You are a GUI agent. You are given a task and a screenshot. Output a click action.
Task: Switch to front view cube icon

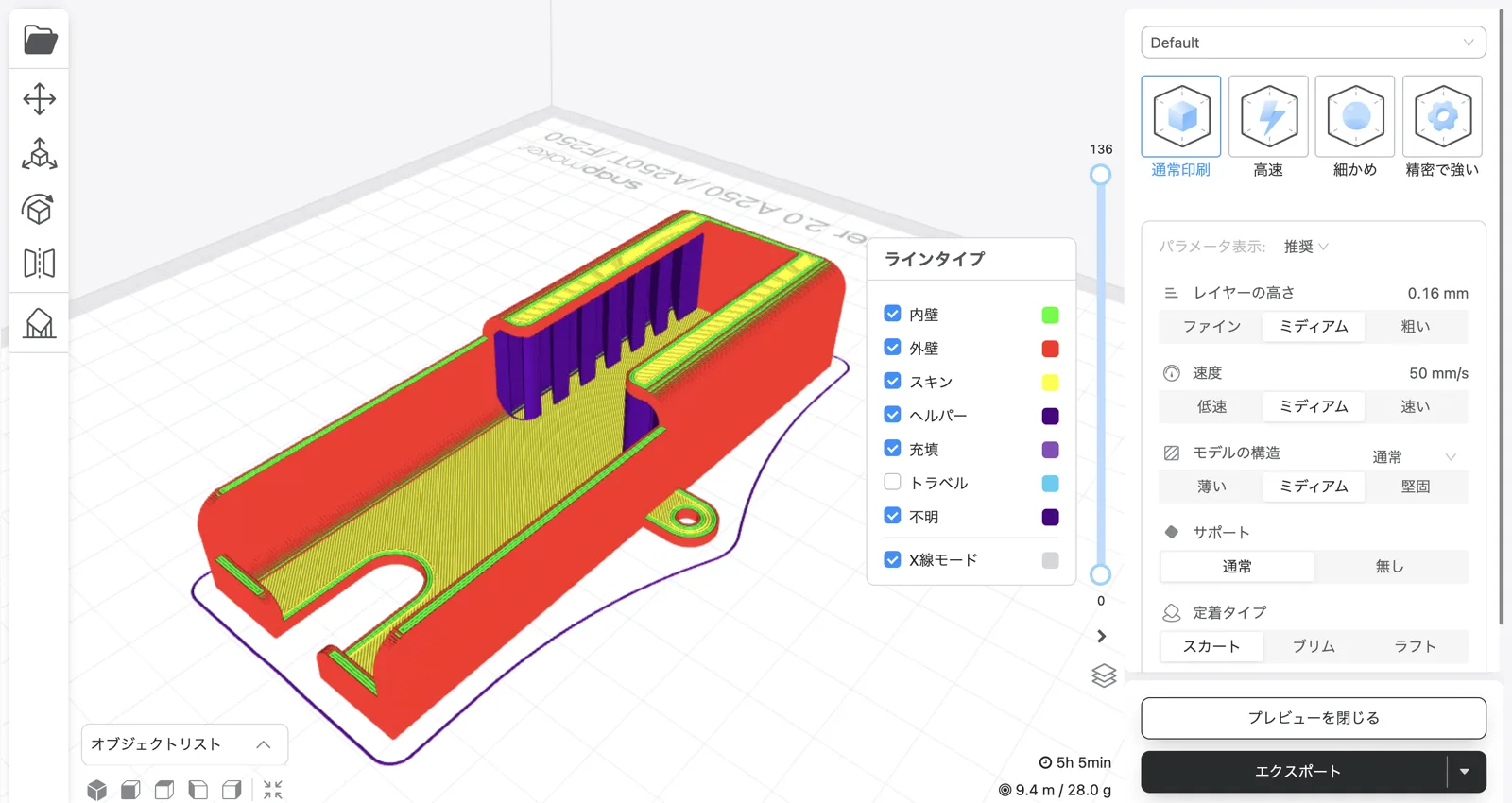(x=130, y=790)
